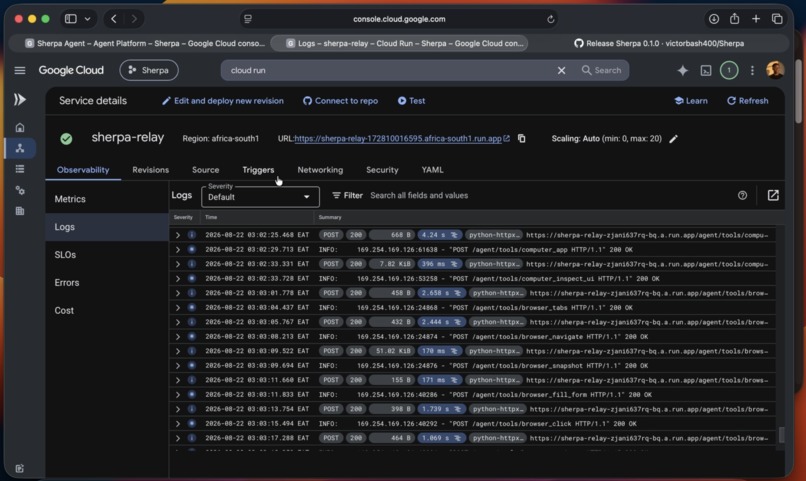
Task: Open the three-dot settings menu in header
Action: coord(752,70)
